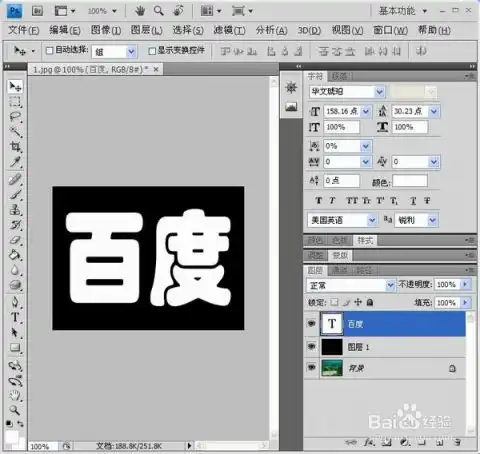Select the Healing Brush tool

click(x=15, y=179)
